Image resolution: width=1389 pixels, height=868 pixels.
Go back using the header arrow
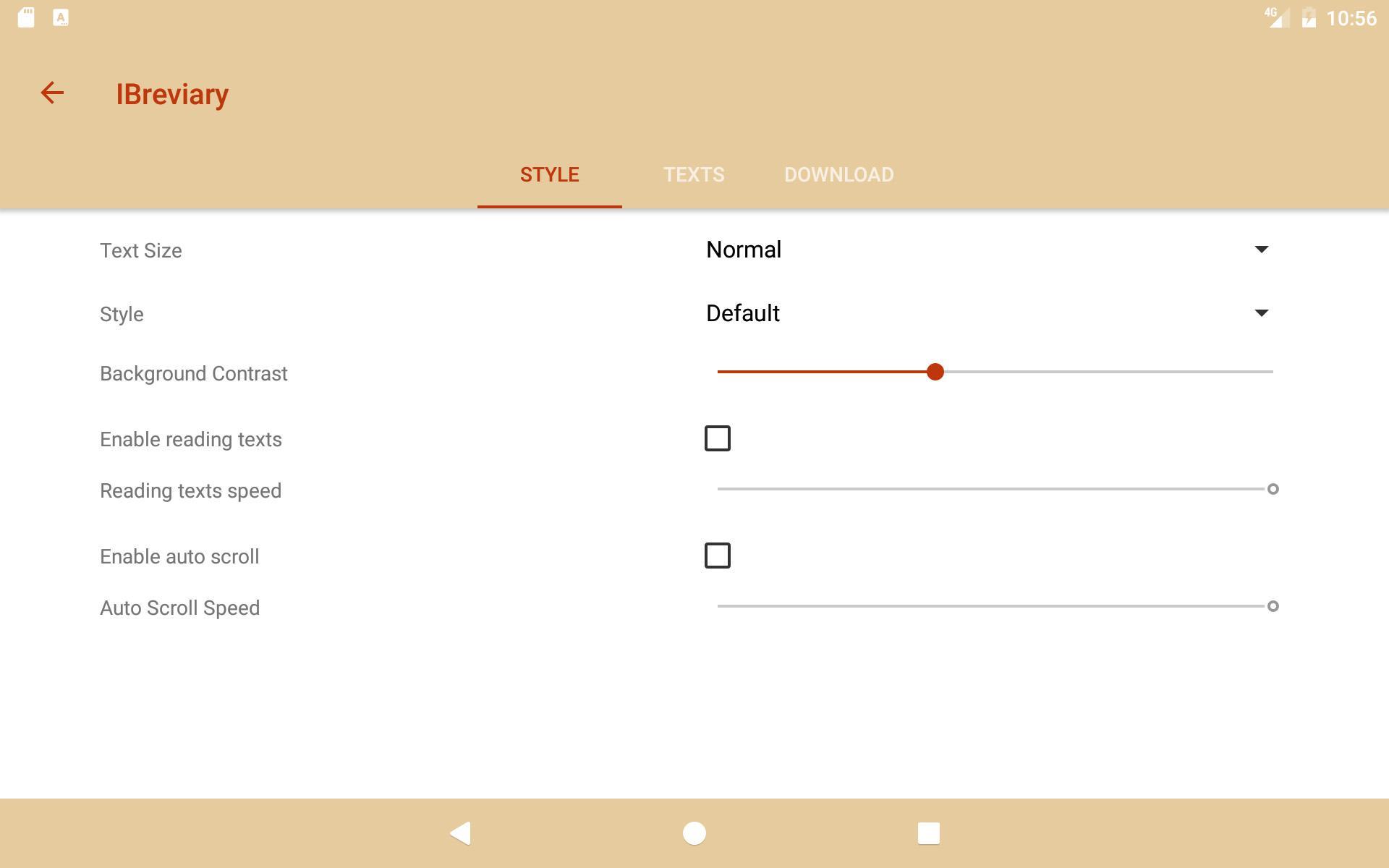pos(52,93)
